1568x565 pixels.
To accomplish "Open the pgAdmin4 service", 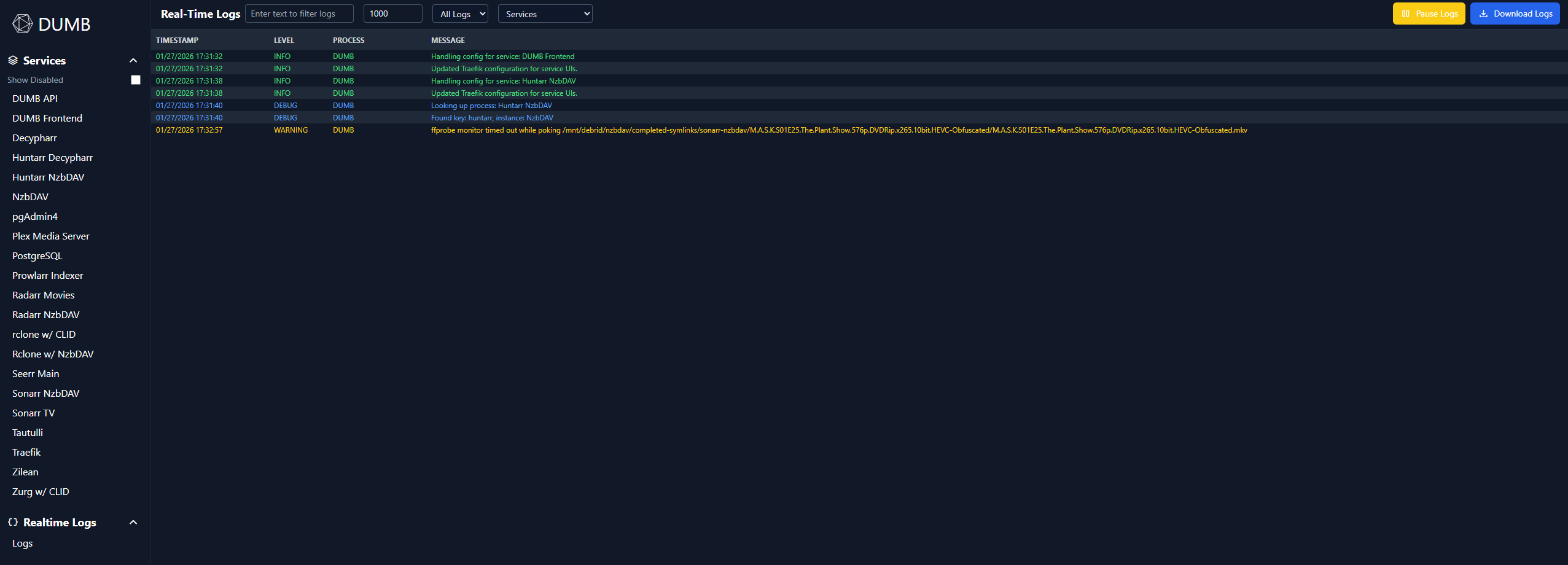I will point(35,216).
